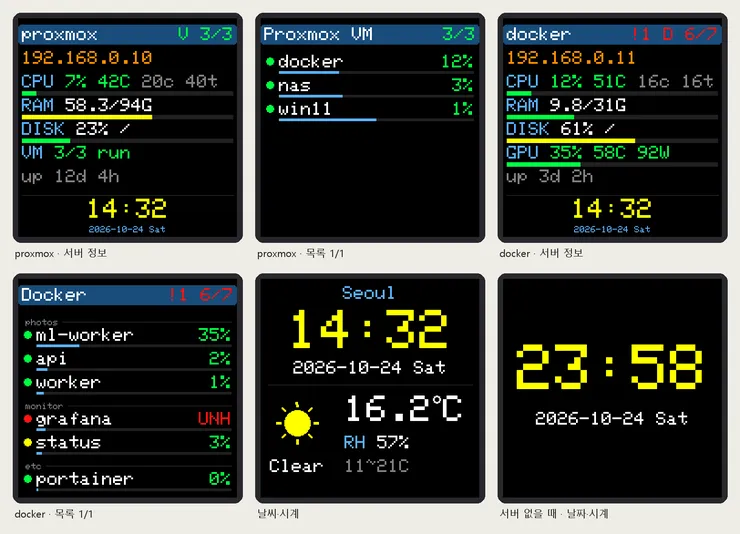740x534 pixels.
Task: Click the GPU 35% green usage bar
Action: [543, 164]
